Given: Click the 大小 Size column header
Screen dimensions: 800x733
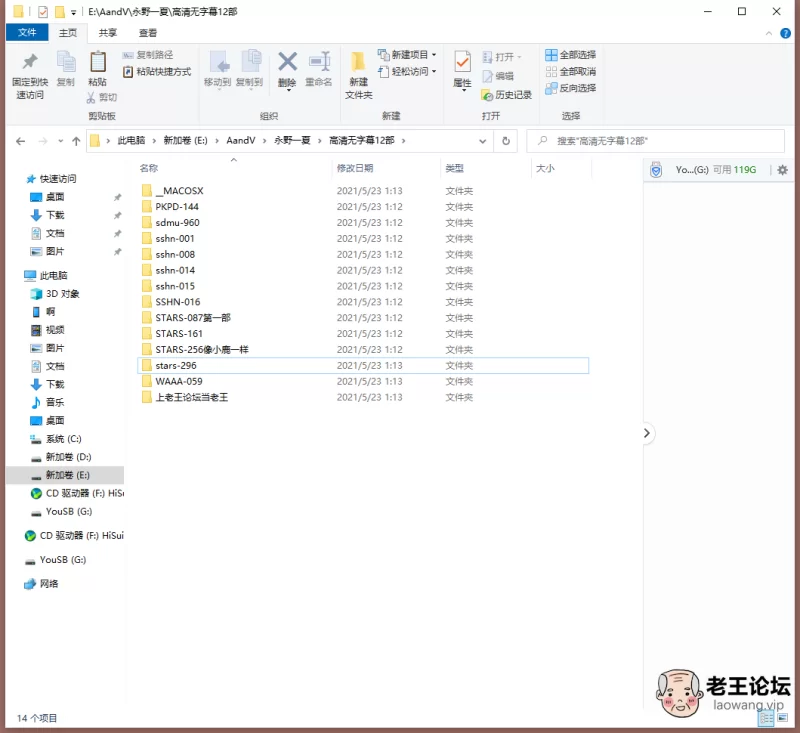Looking at the screenshot, I should (x=545, y=168).
